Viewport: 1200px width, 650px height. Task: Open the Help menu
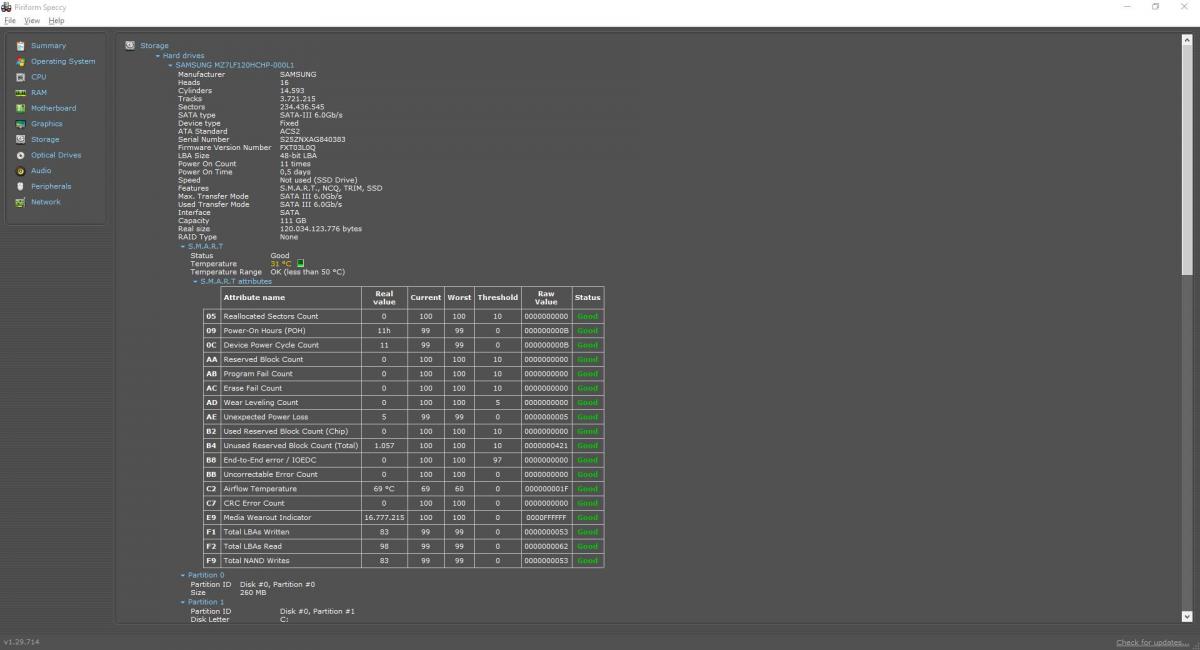click(56, 20)
